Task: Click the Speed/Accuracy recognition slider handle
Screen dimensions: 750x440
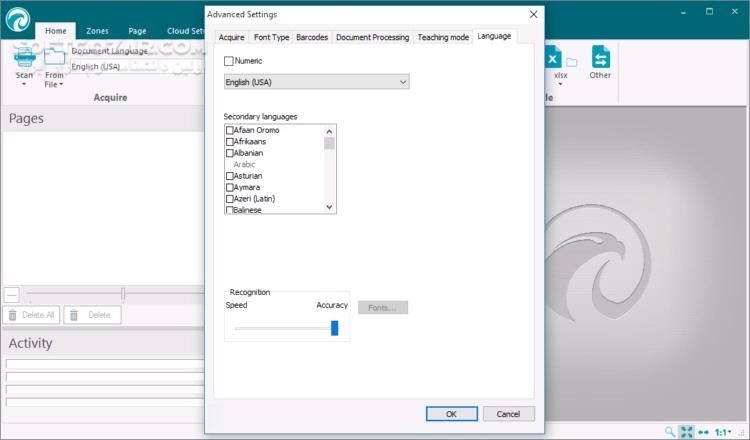Action: pyautogui.click(x=335, y=328)
